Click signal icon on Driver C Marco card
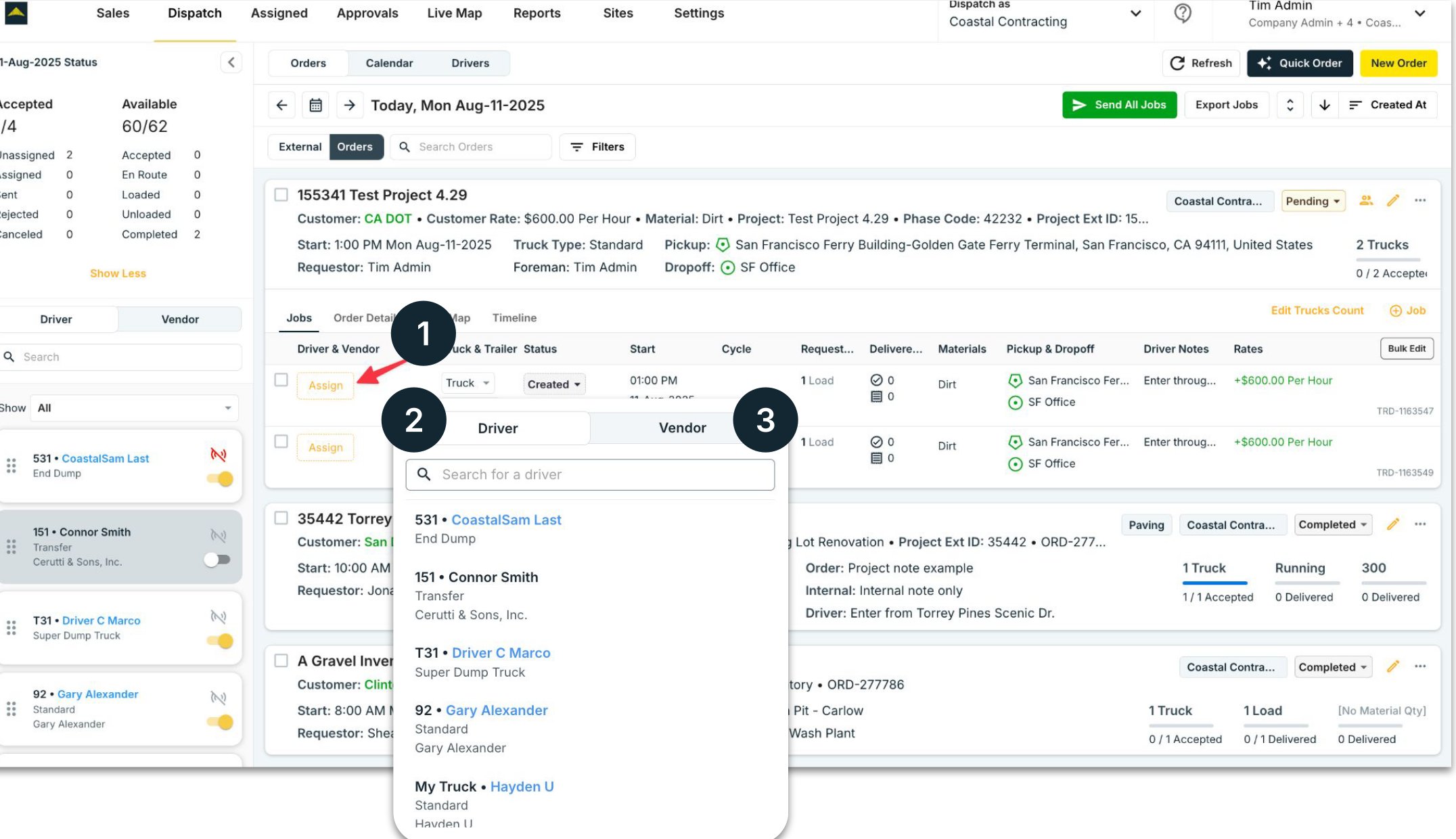The image size is (1456, 839). point(218,616)
